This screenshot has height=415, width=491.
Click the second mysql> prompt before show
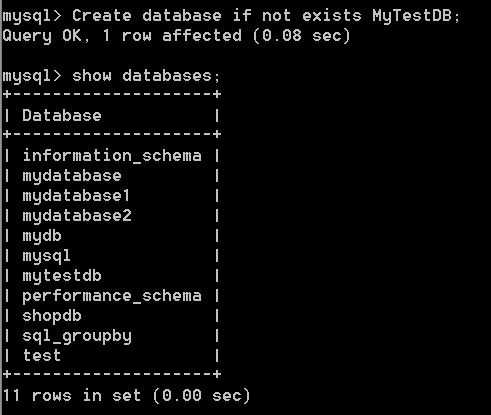[32, 76]
